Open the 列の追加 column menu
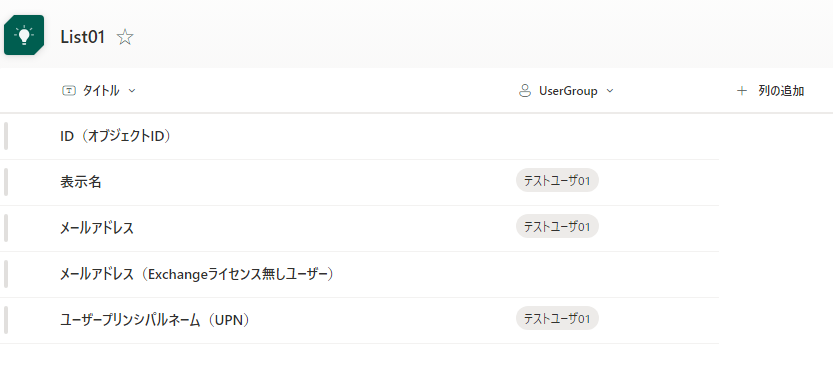Viewport: 833px width, 387px height. coord(770,91)
